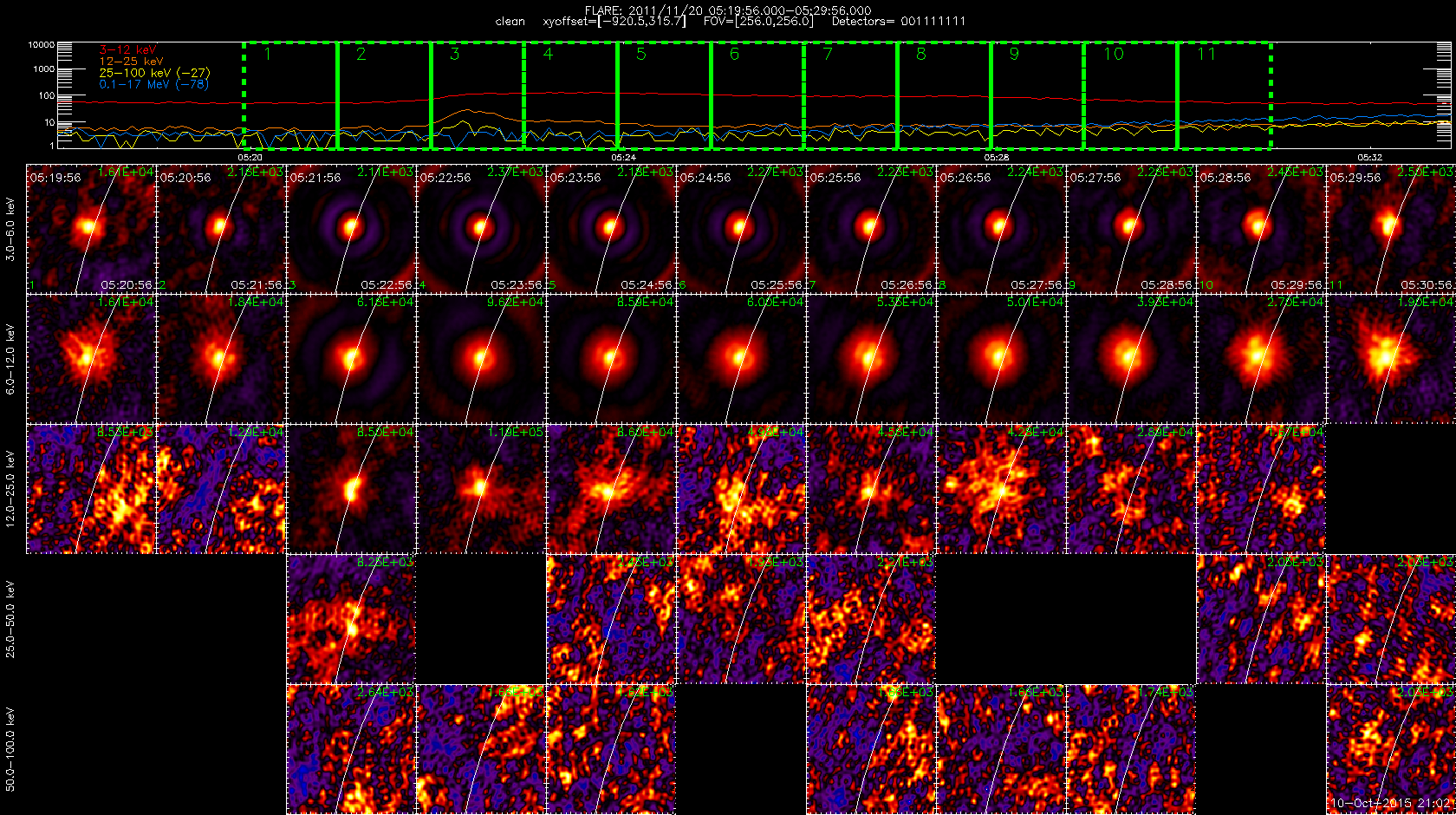Select the 6-12 keV image for interval 5

point(611,359)
